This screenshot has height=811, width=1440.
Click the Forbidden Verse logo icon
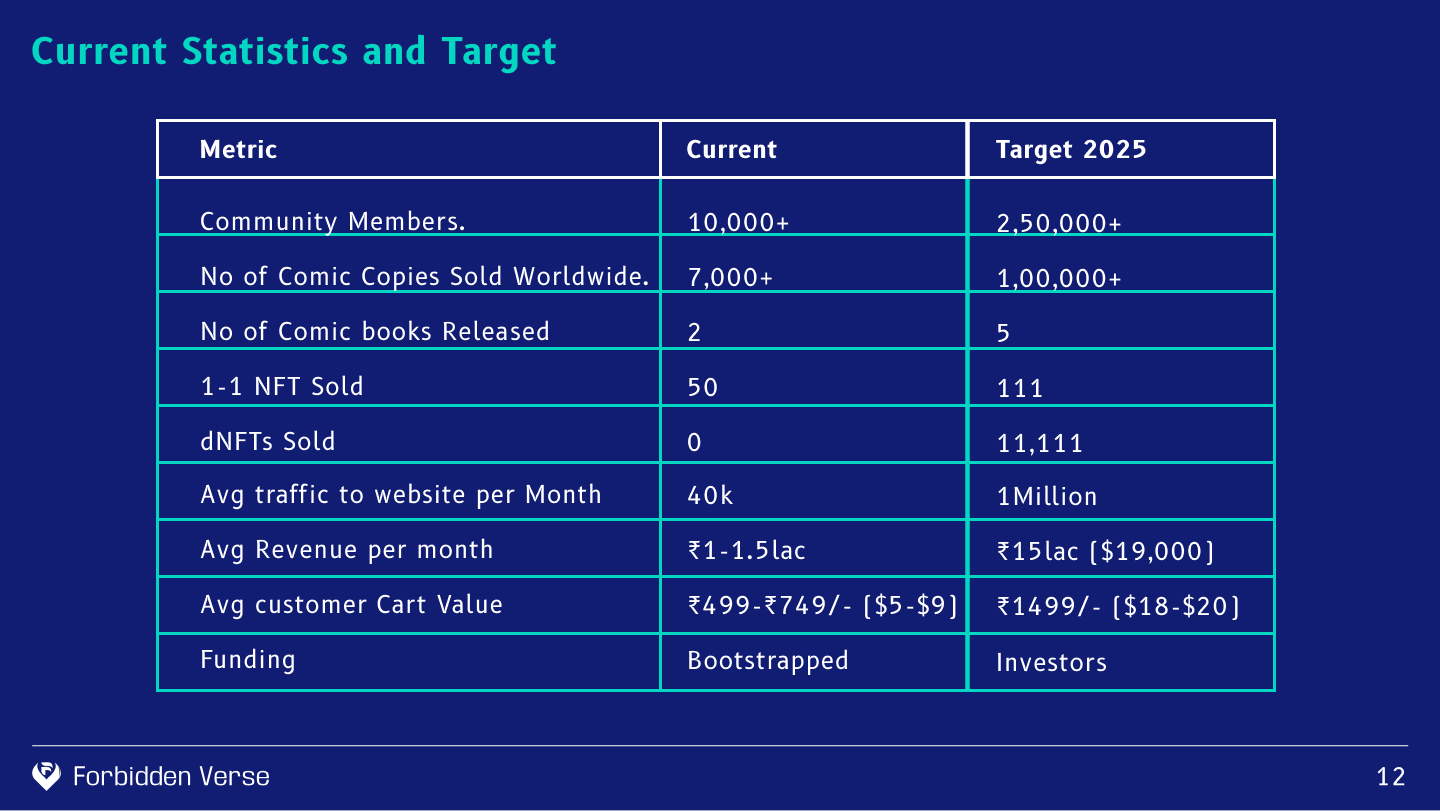point(46,776)
